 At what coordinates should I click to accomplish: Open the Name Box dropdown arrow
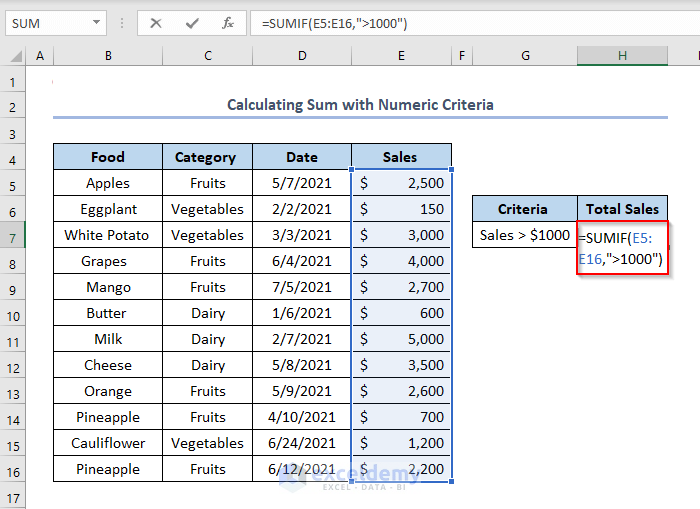click(96, 23)
